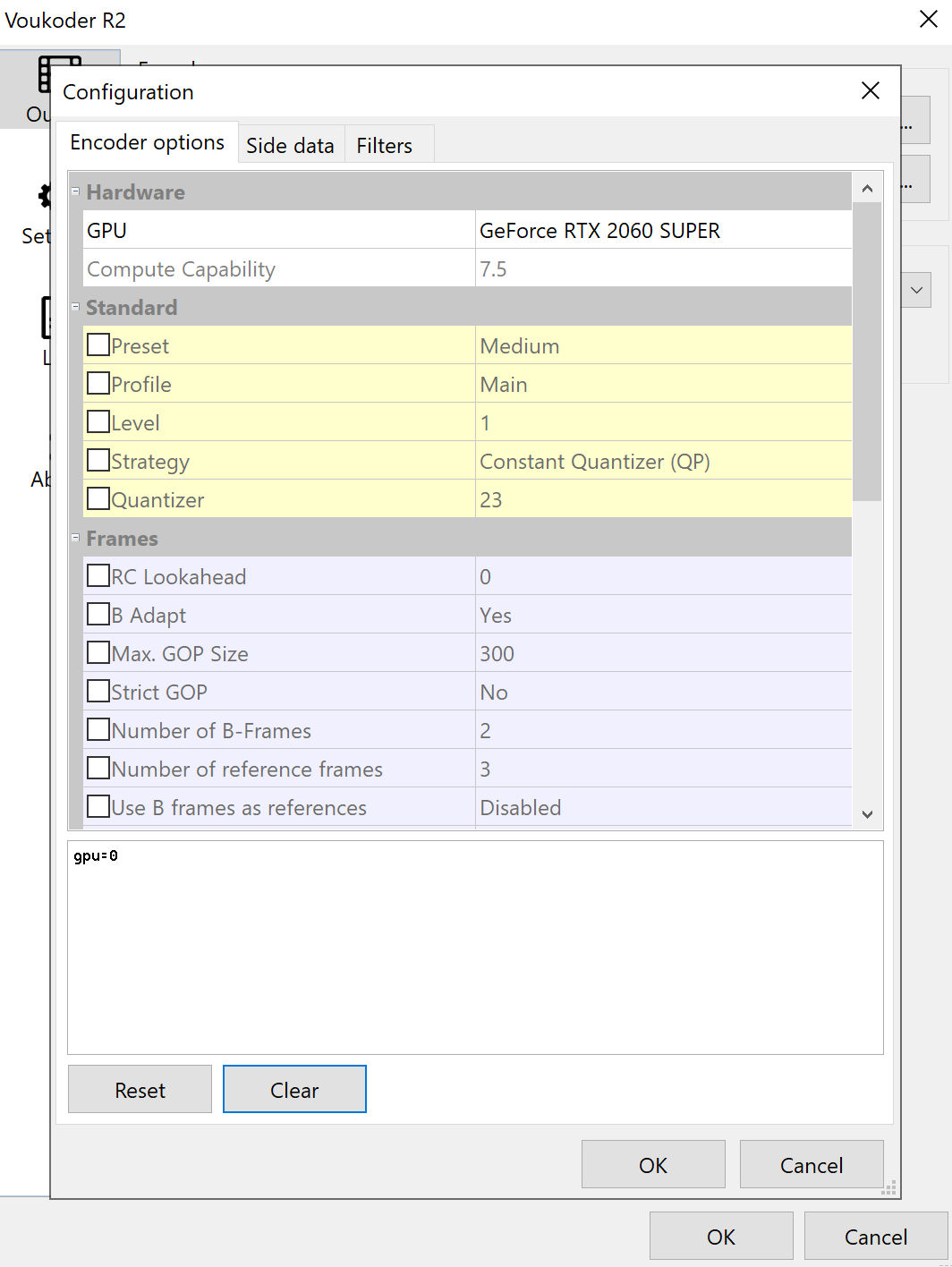
Task: Click the scroll up arrow in options list
Action: 867,189
